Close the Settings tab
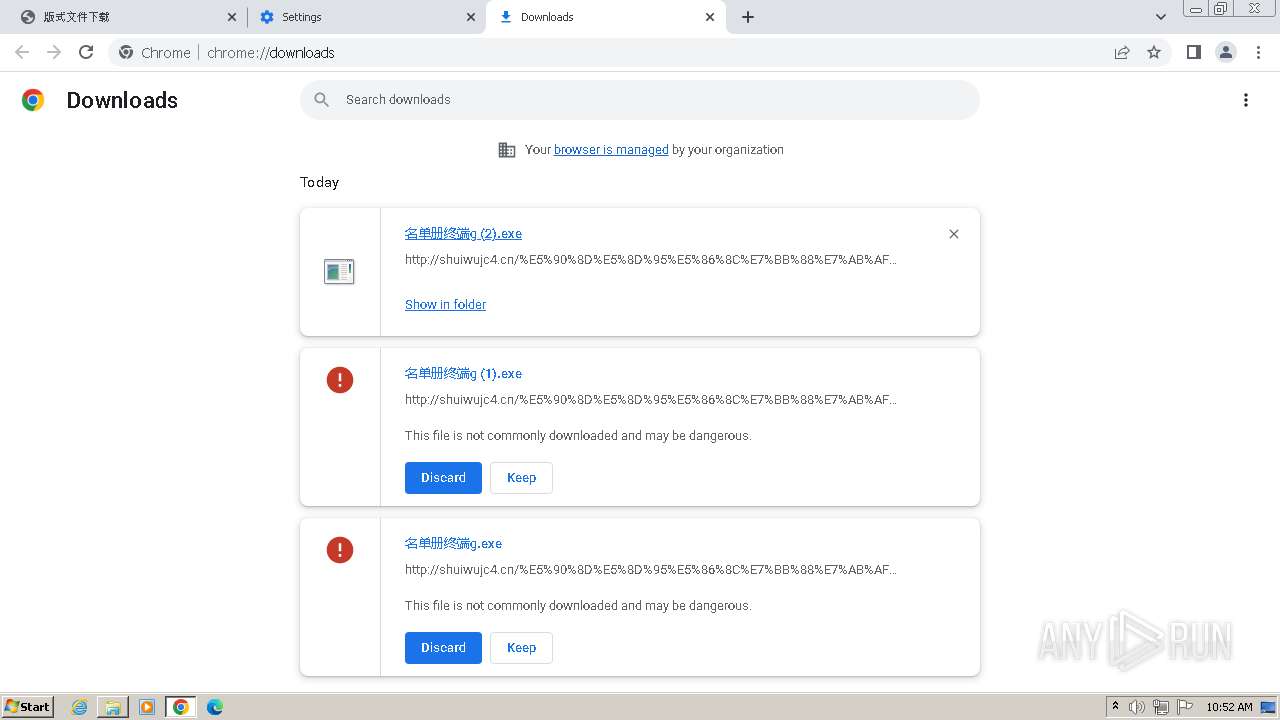 tap(471, 17)
